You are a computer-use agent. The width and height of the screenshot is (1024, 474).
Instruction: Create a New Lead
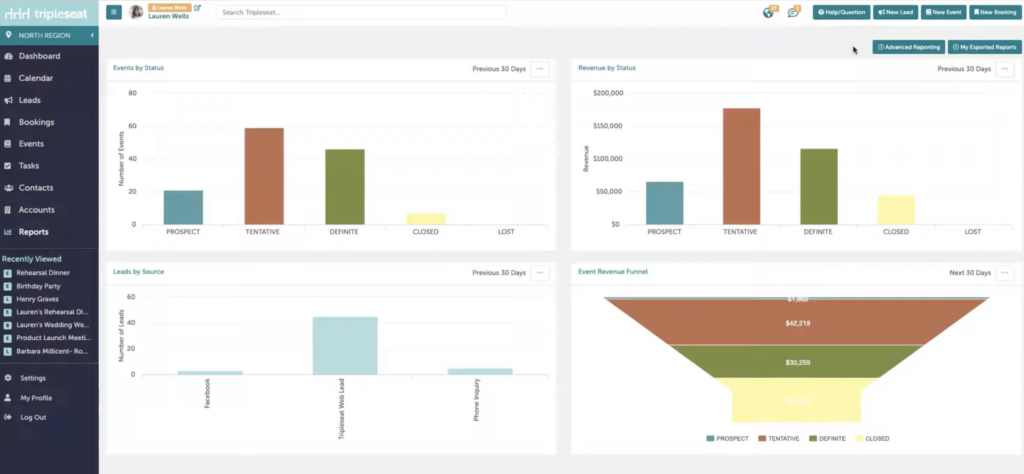[895, 12]
